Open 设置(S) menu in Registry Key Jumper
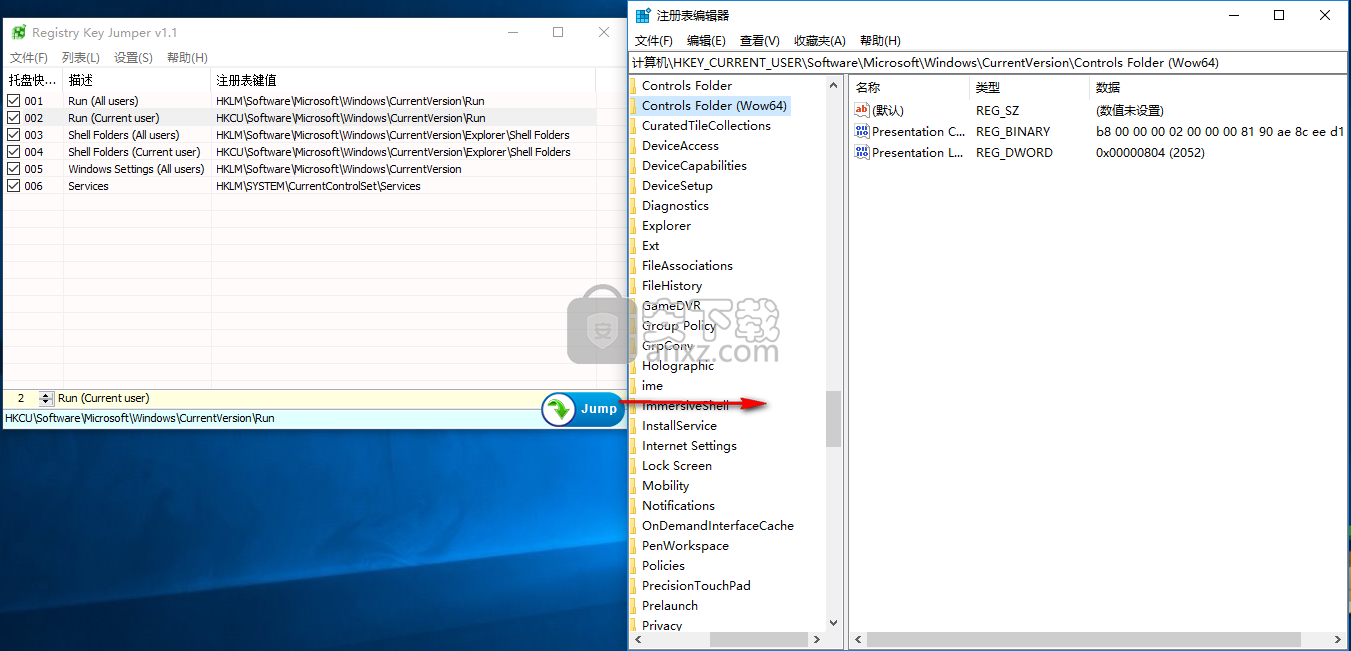Image resolution: width=1351 pixels, height=651 pixels. click(133, 58)
